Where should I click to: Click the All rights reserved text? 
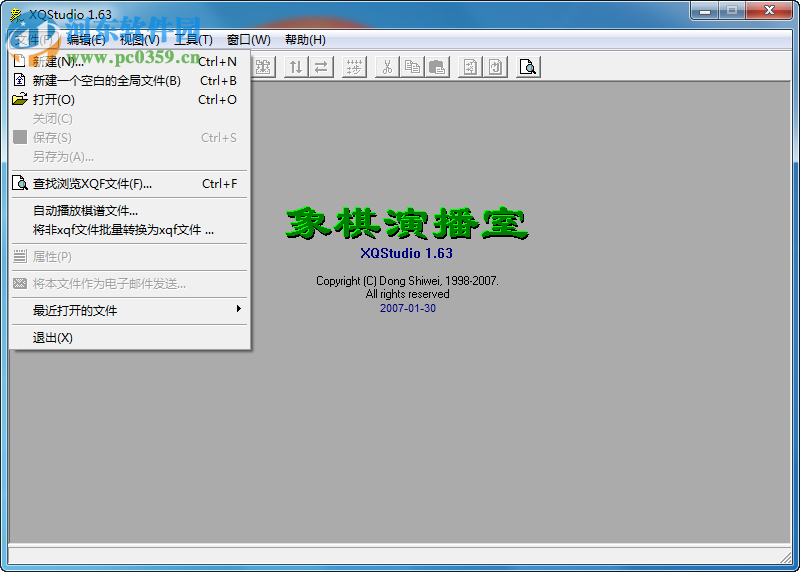[x=407, y=294]
